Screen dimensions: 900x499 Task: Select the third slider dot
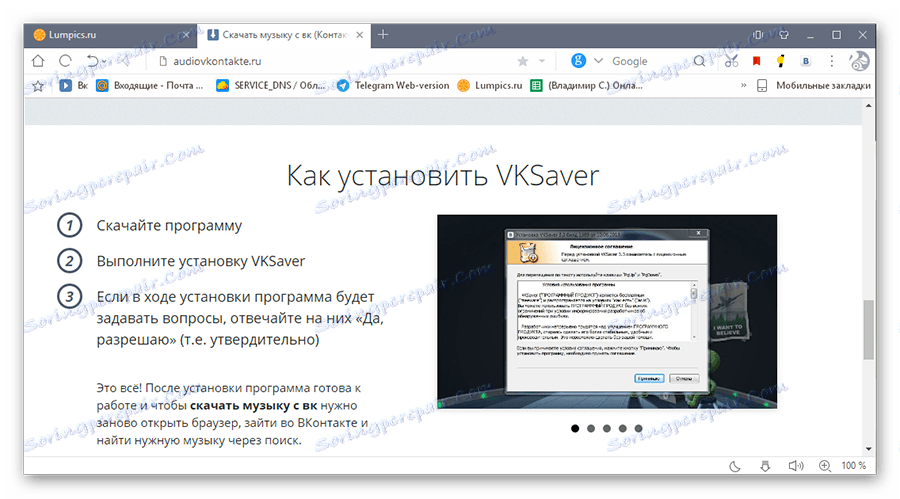click(607, 428)
